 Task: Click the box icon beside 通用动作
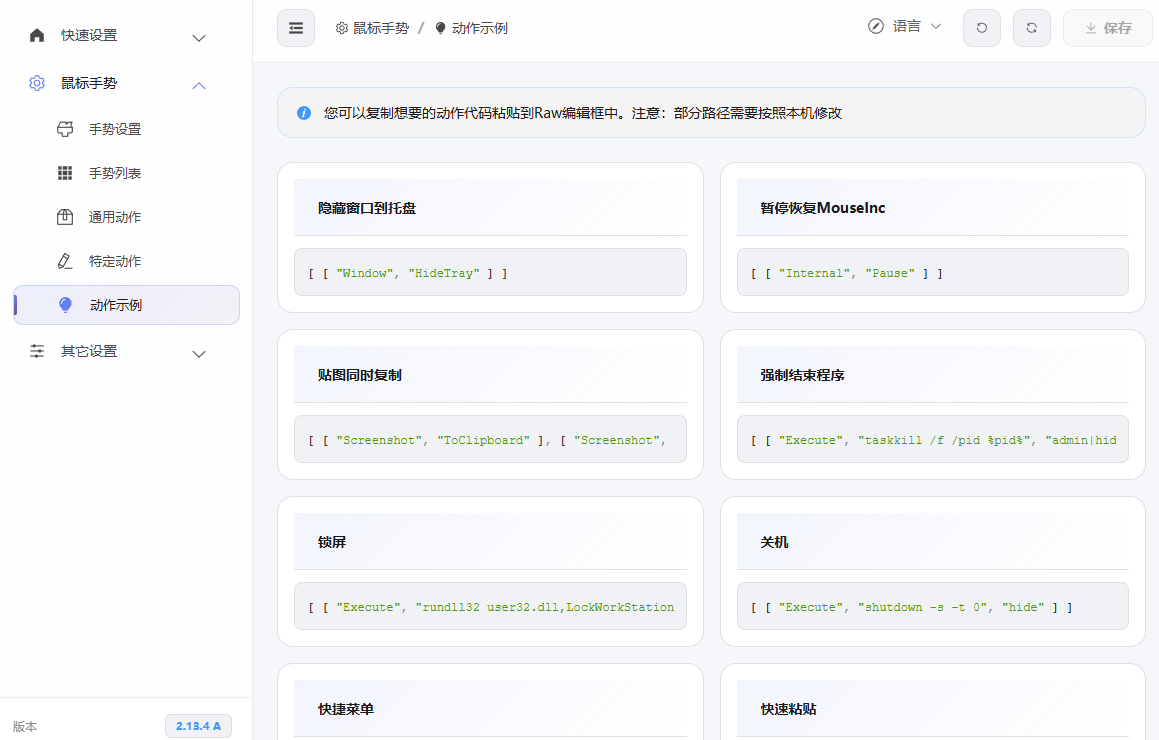[65, 217]
